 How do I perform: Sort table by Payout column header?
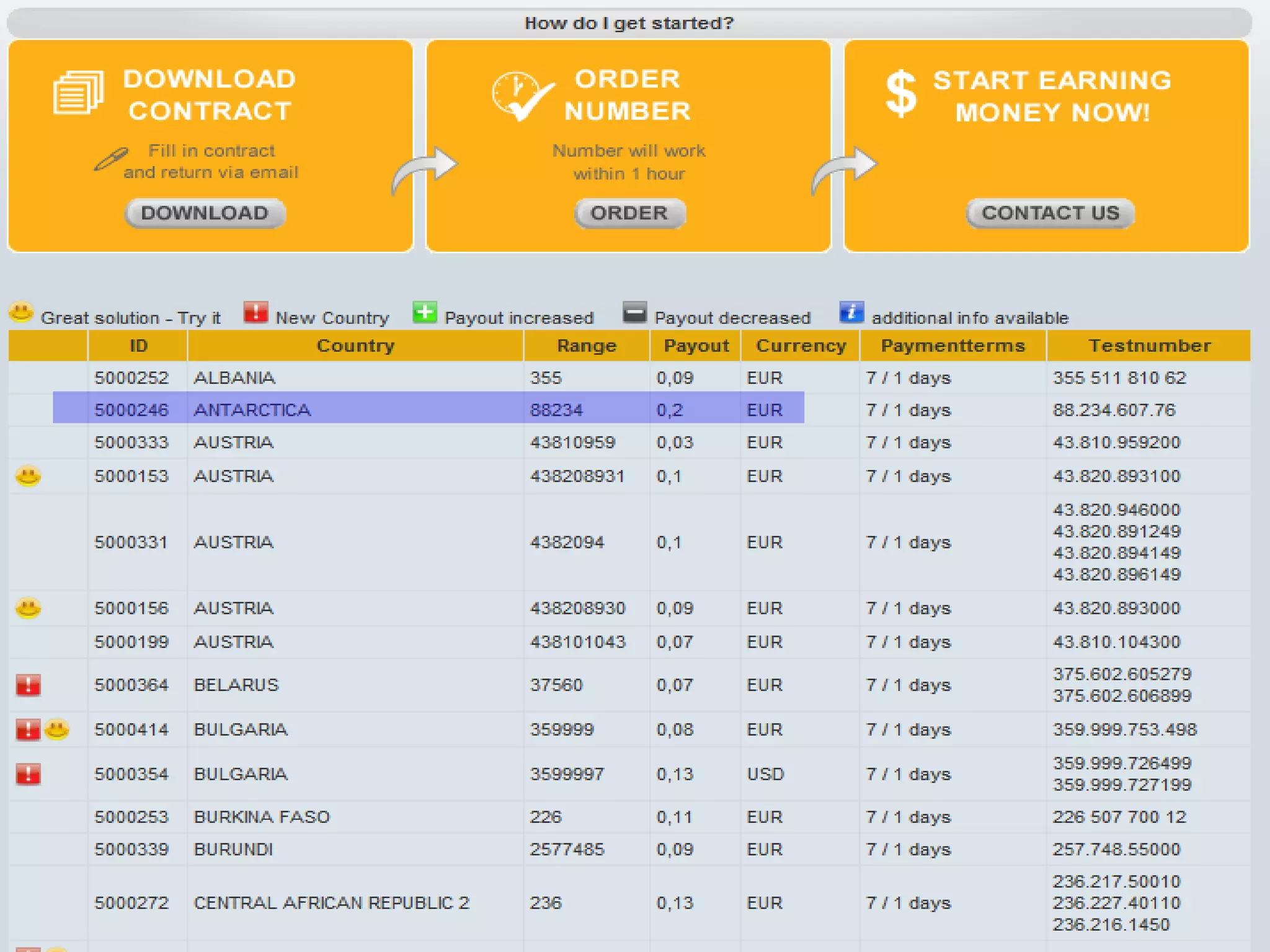pyautogui.click(x=696, y=346)
